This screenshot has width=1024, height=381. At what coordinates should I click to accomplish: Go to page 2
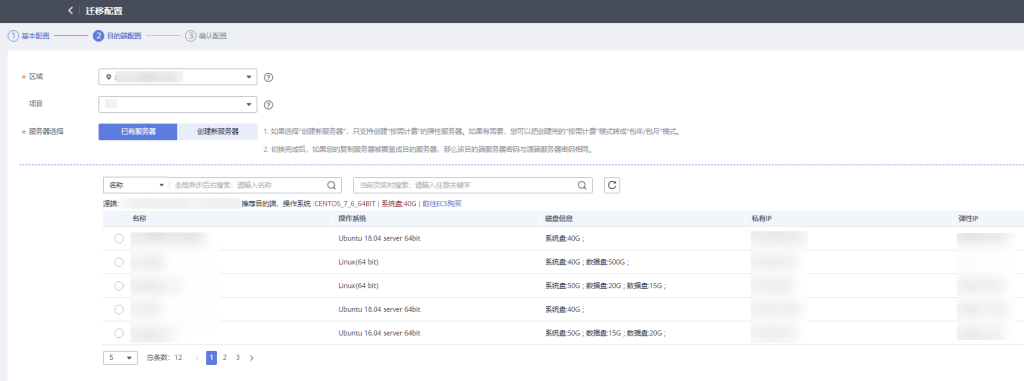pos(225,357)
